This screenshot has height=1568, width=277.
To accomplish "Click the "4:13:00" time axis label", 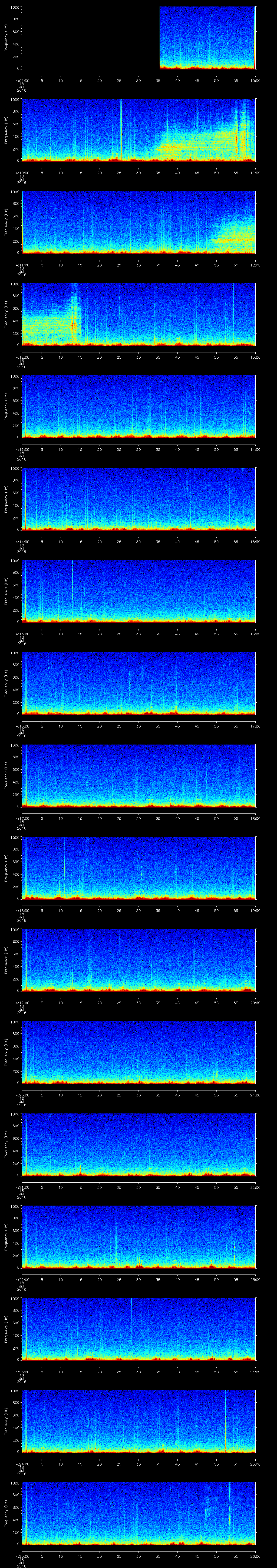I will [22, 449].
